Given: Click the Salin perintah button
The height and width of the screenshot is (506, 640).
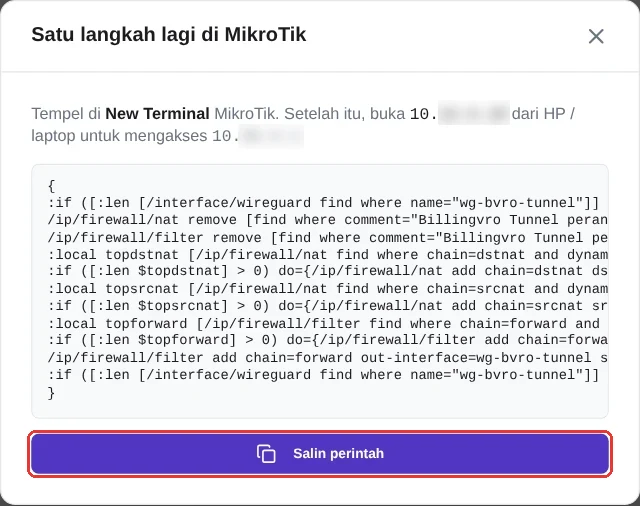Looking at the screenshot, I should 320,454.
